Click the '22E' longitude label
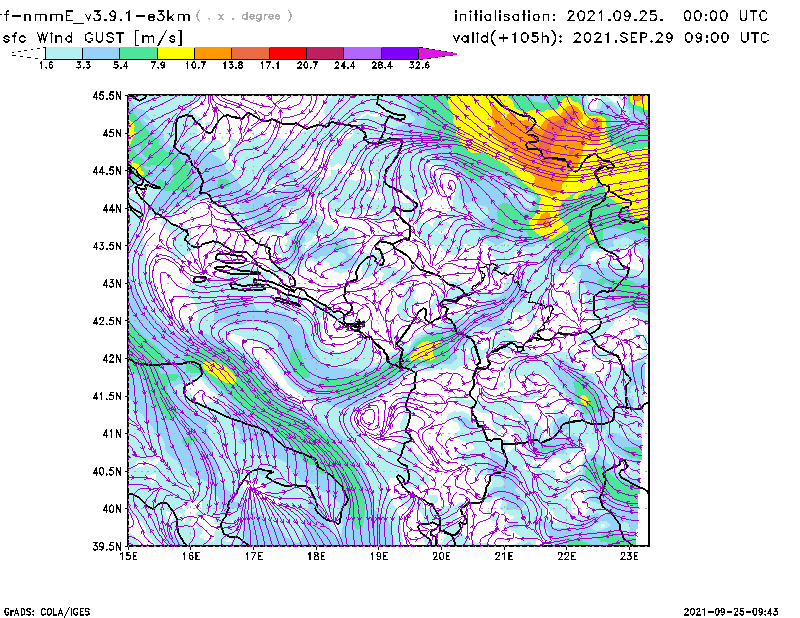This screenshot has width=800, height=618. [566, 556]
